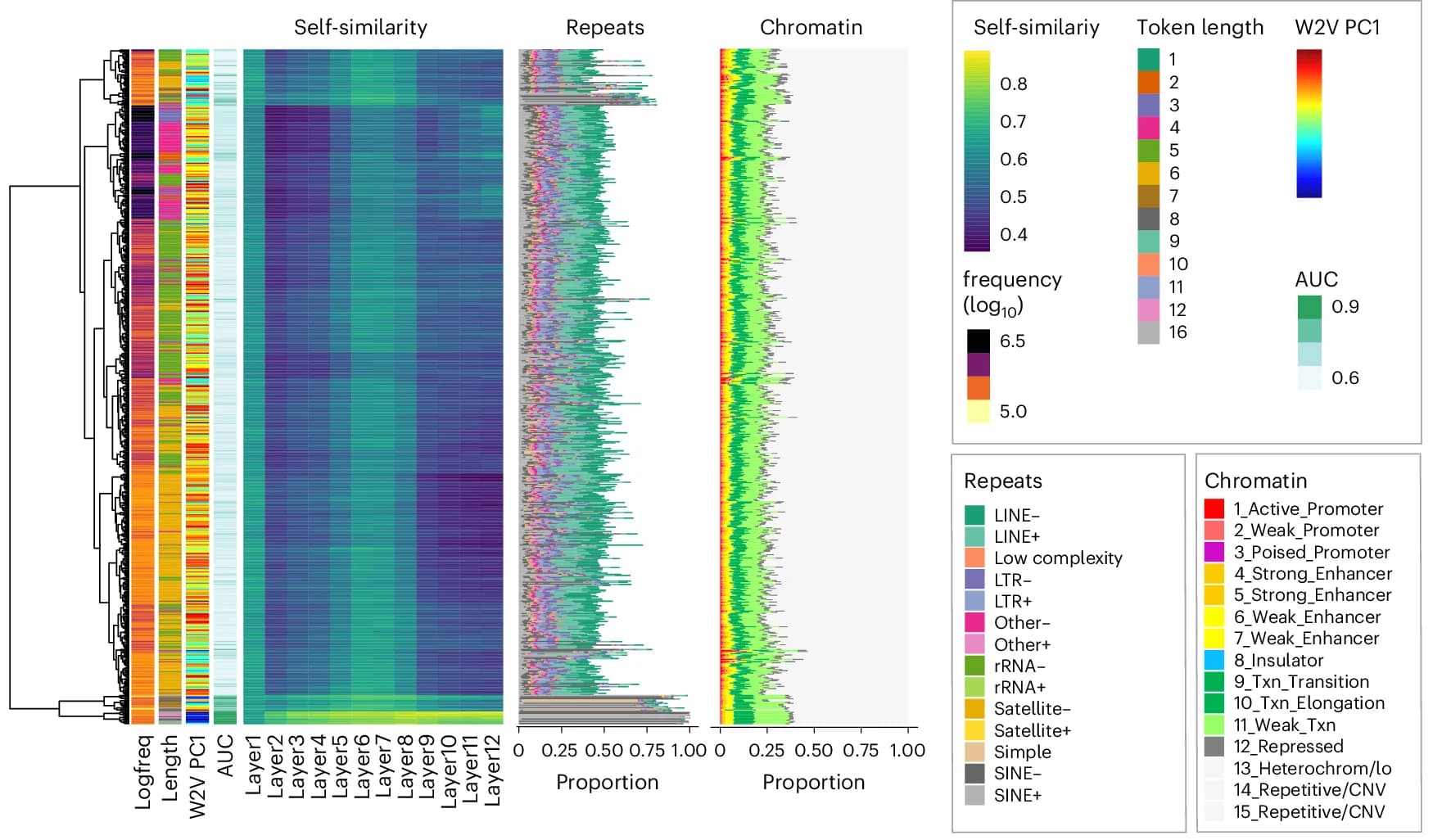The image size is (1442, 840).
Task: Click the Self-similarity heatmap title
Action: coord(360,27)
